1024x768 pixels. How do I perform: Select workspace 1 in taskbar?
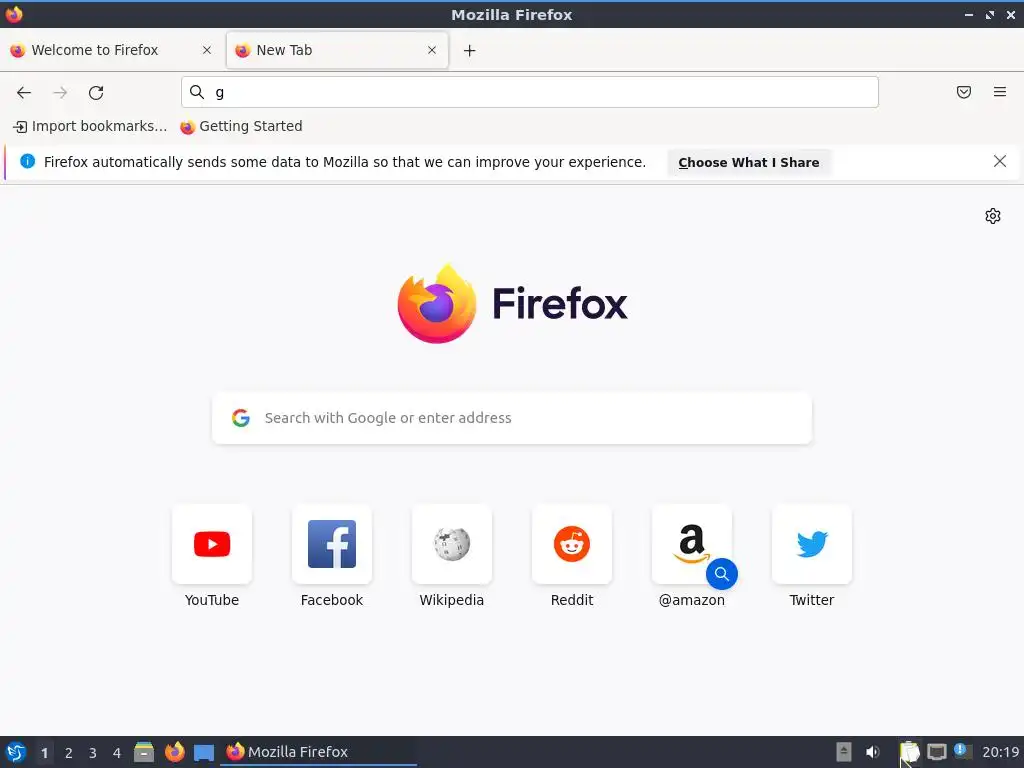pos(44,753)
